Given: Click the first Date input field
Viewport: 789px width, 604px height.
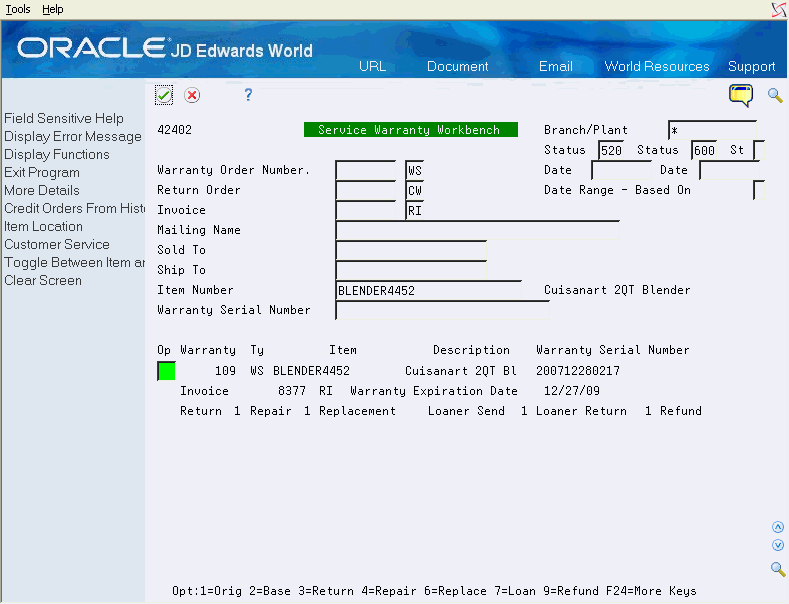Looking at the screenshot, I should (621, 170).
